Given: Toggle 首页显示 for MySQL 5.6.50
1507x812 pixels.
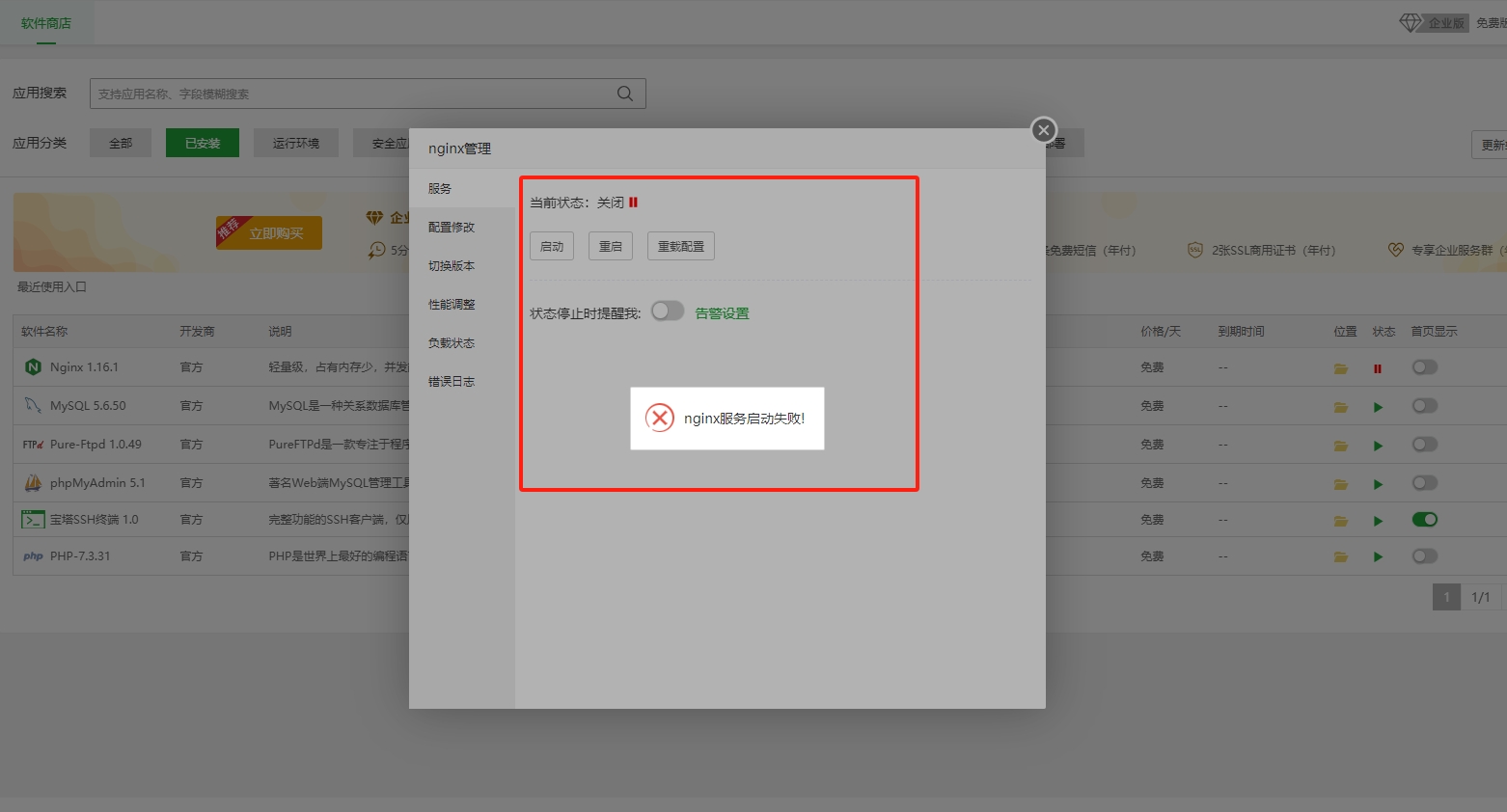Looking at the screenshot, I should tap(1425, 406).
